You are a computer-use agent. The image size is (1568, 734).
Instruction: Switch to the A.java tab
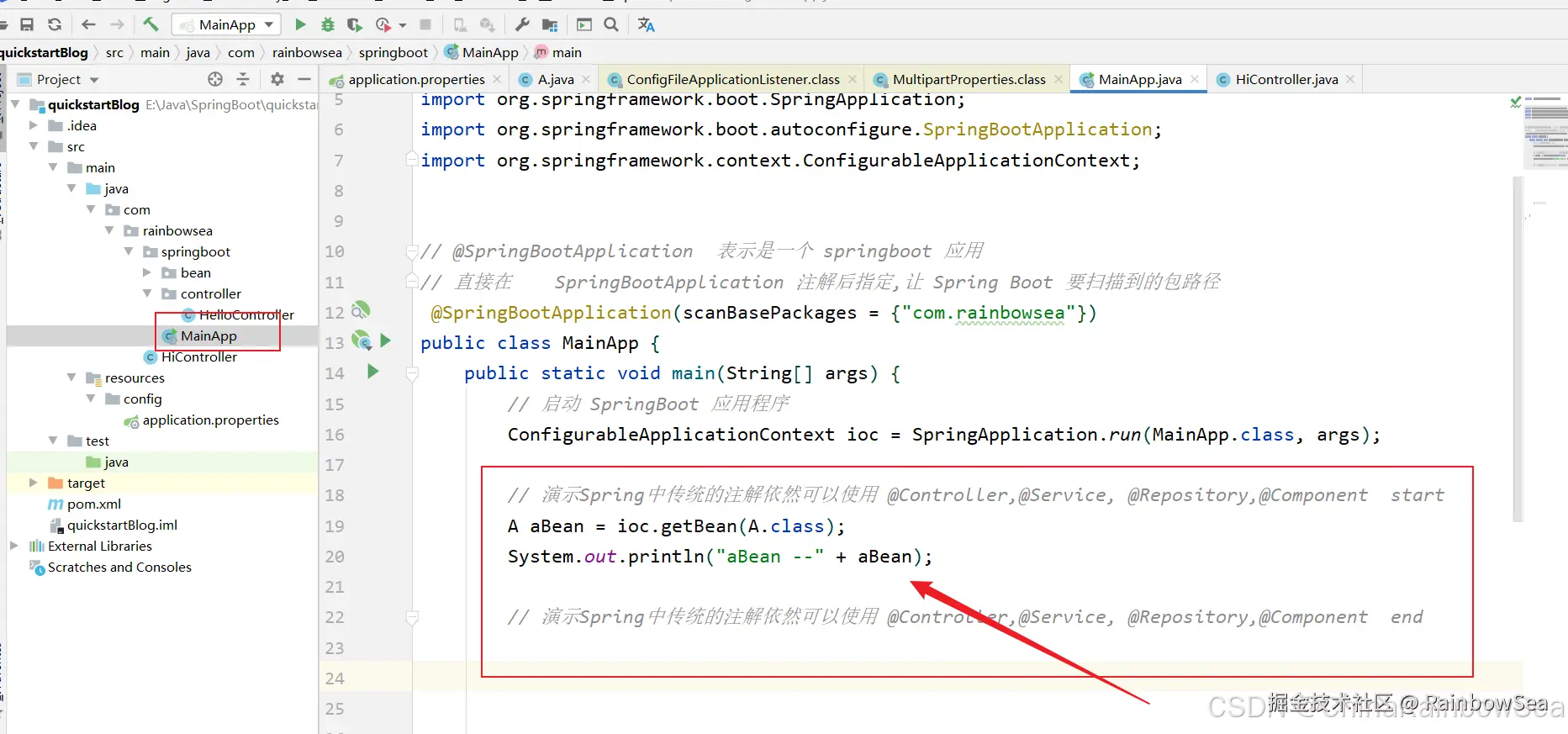point(556,79)
